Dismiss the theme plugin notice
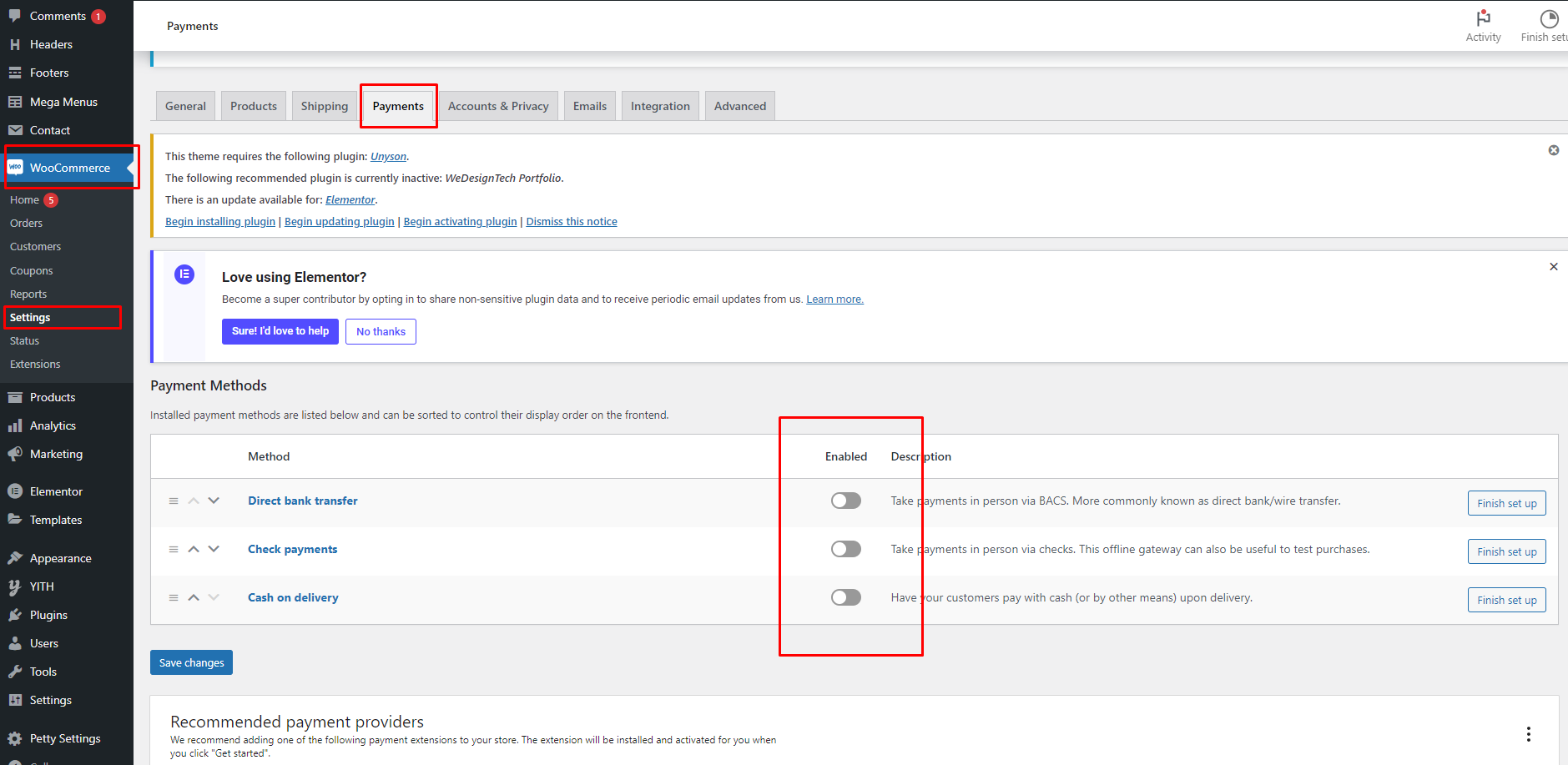This screenshot has height=765, width=1568. [1554, 150]
